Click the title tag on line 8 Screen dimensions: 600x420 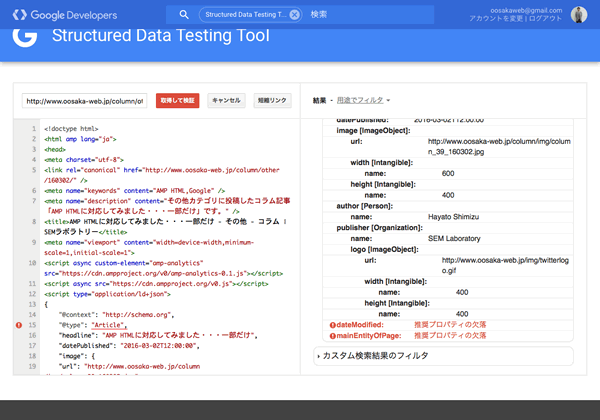coord(165,227)
